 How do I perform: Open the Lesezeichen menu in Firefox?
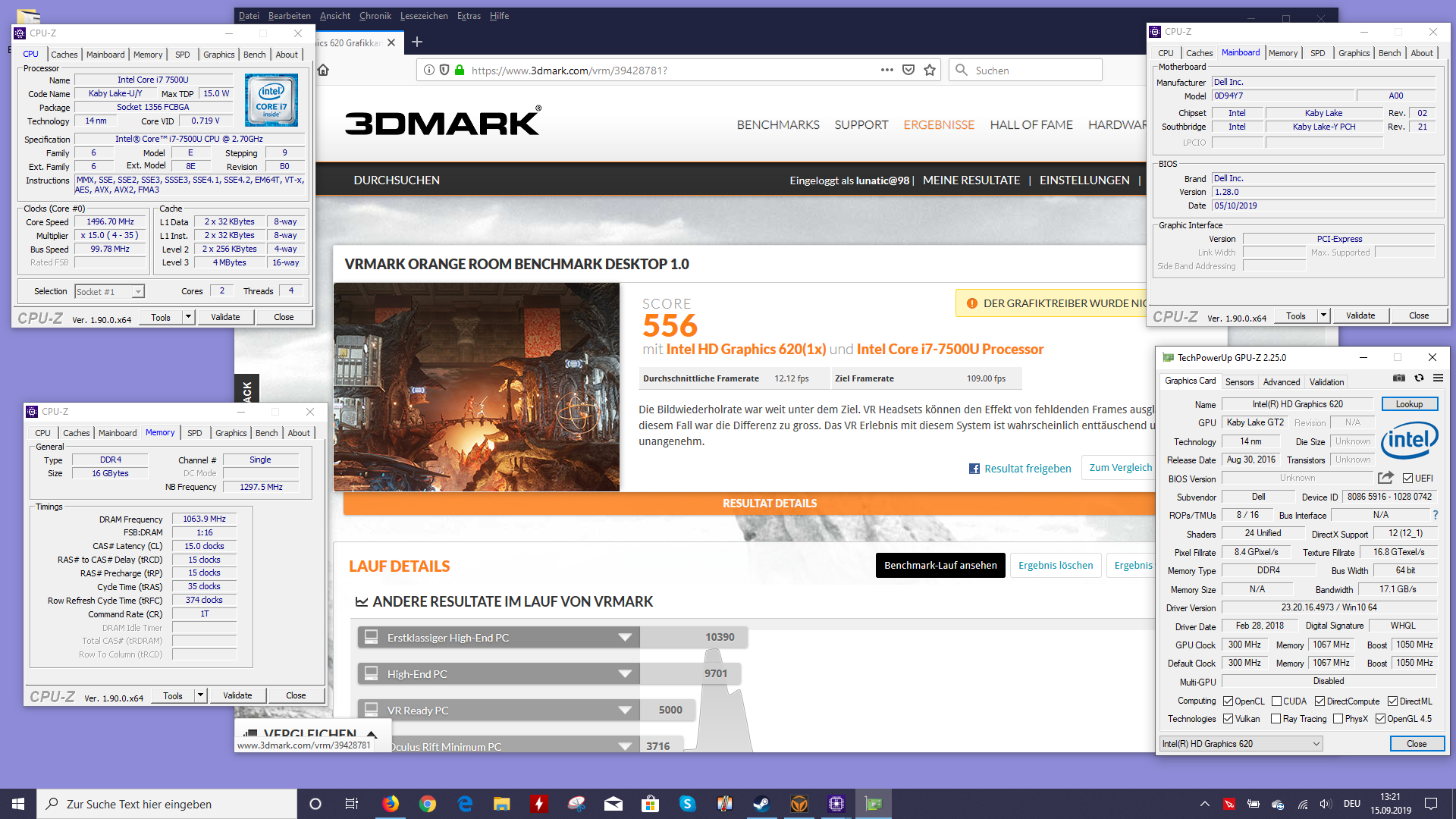(424, 16)
